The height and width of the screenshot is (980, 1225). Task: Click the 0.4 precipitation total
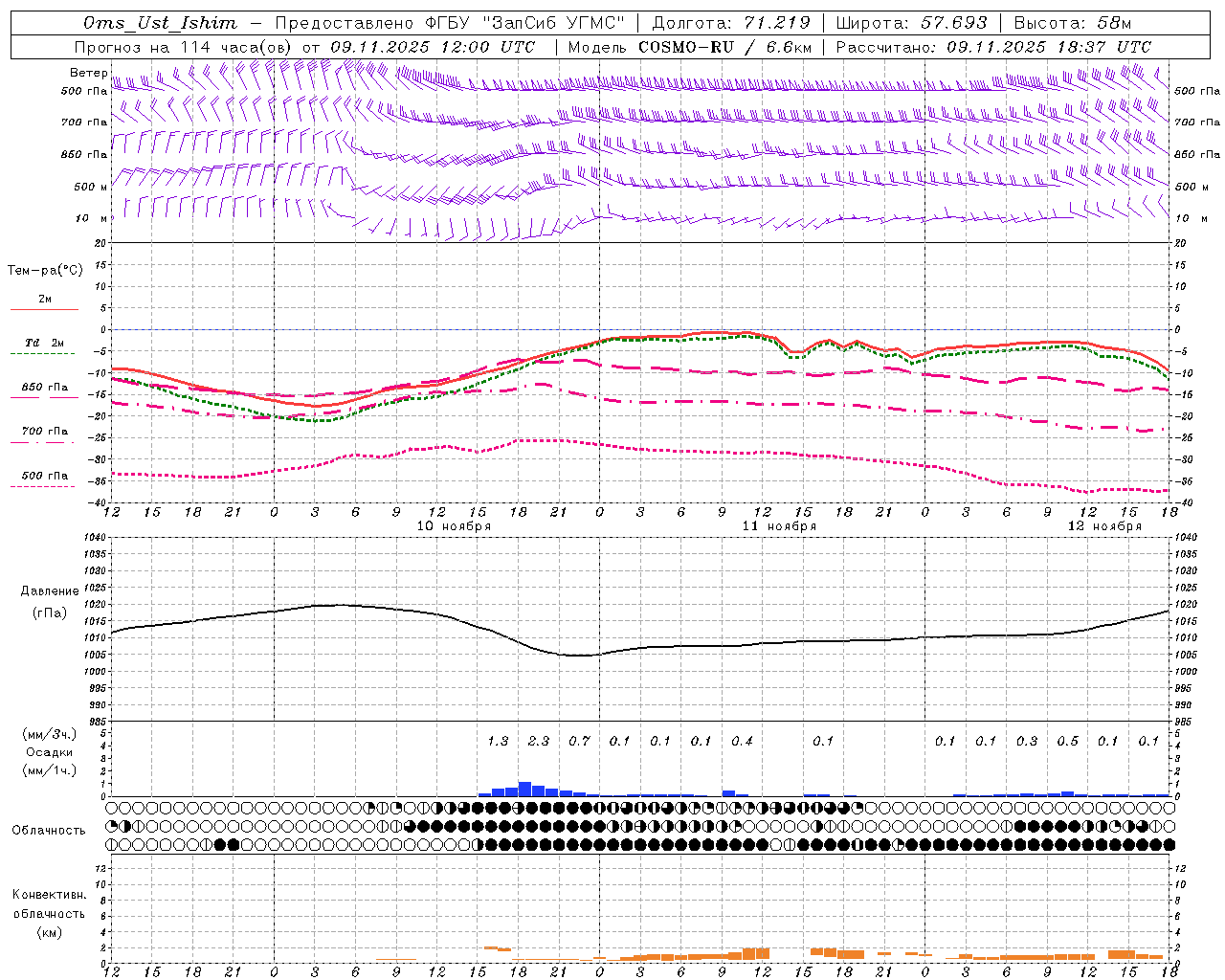pyautogui.click(x=742, y=741)
